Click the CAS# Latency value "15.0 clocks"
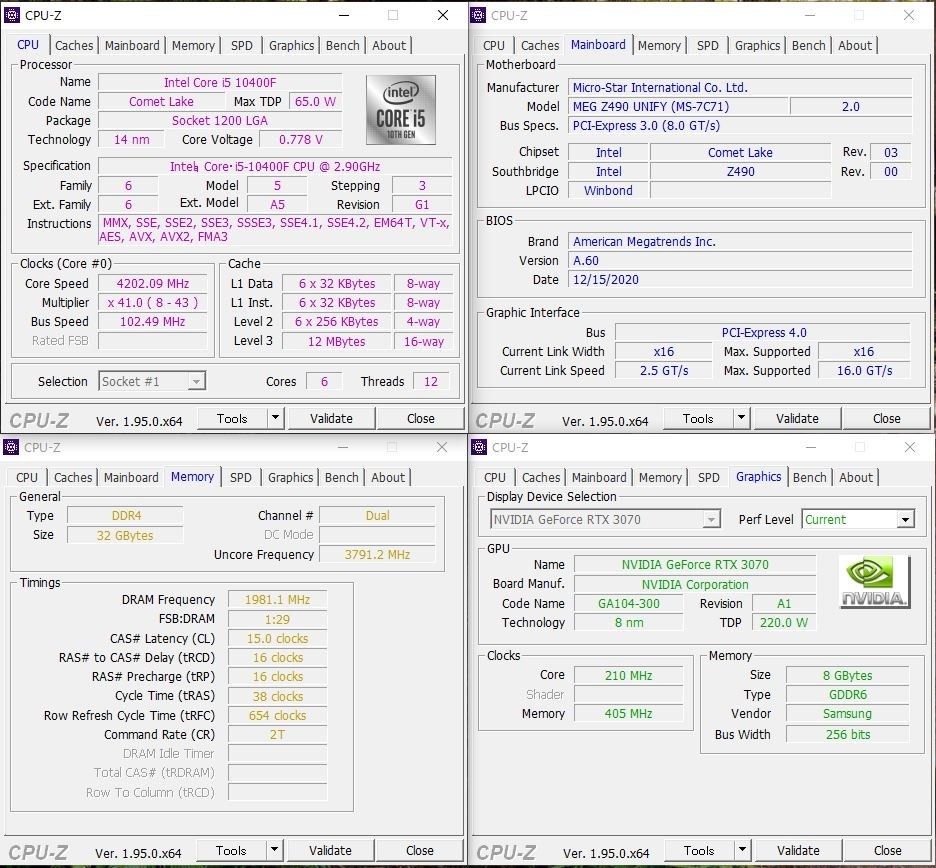 pyautogui.click(x=278, y=639)
